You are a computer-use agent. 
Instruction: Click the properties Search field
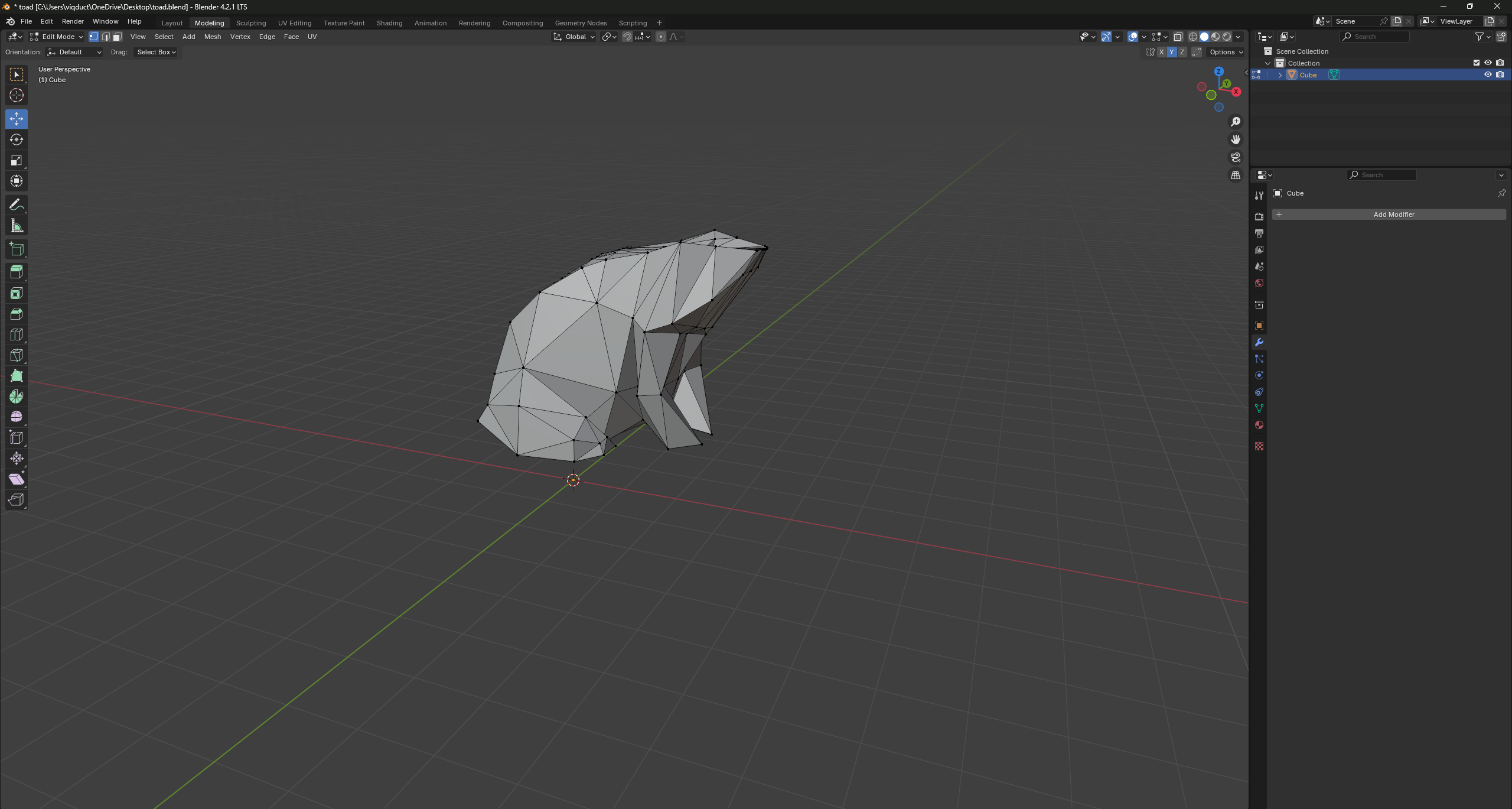point(1381,175)
